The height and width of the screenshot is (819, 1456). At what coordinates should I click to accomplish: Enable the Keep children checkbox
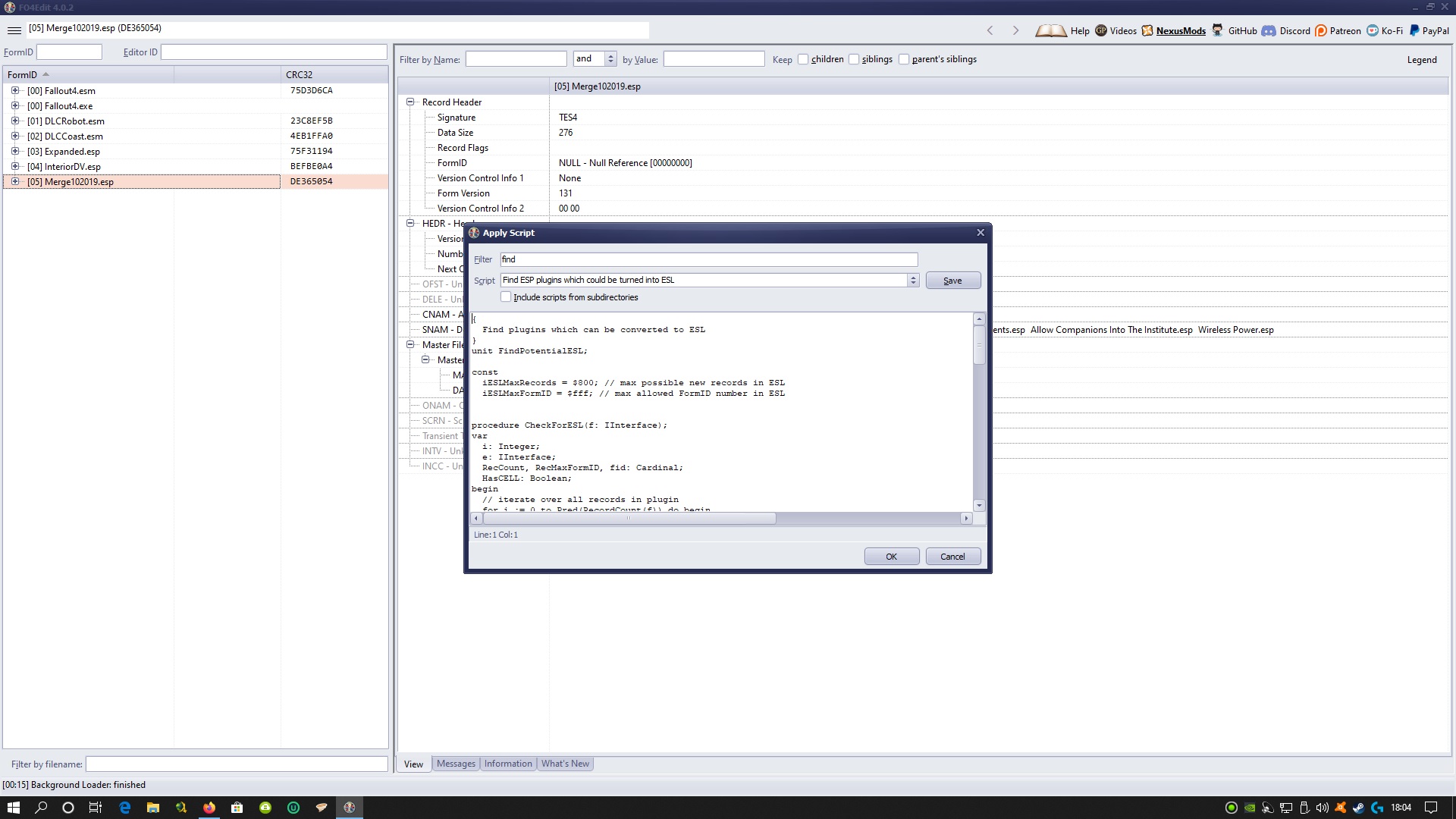pos(803,59)
